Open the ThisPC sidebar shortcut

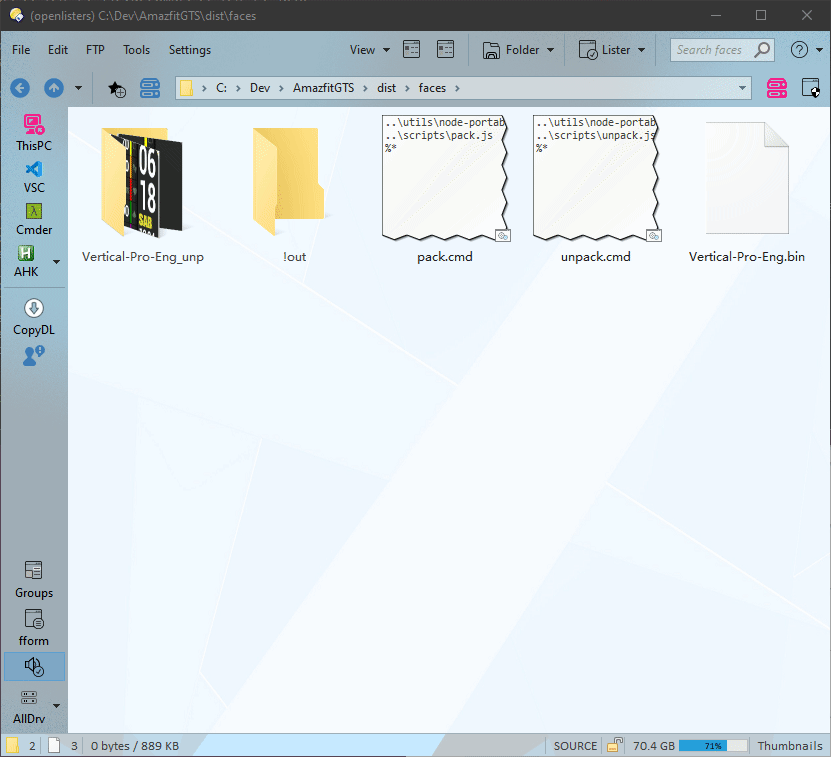pyautogui.click(x=34, y=133)
